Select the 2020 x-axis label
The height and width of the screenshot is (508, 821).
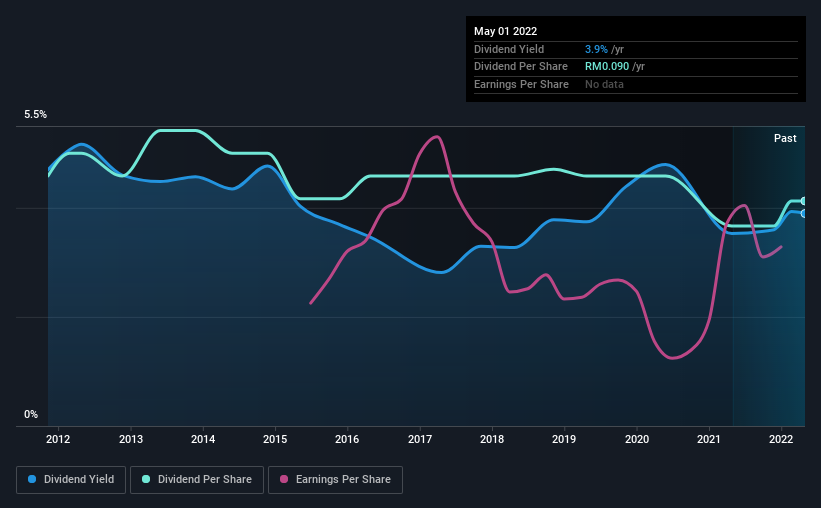point(637,439)
